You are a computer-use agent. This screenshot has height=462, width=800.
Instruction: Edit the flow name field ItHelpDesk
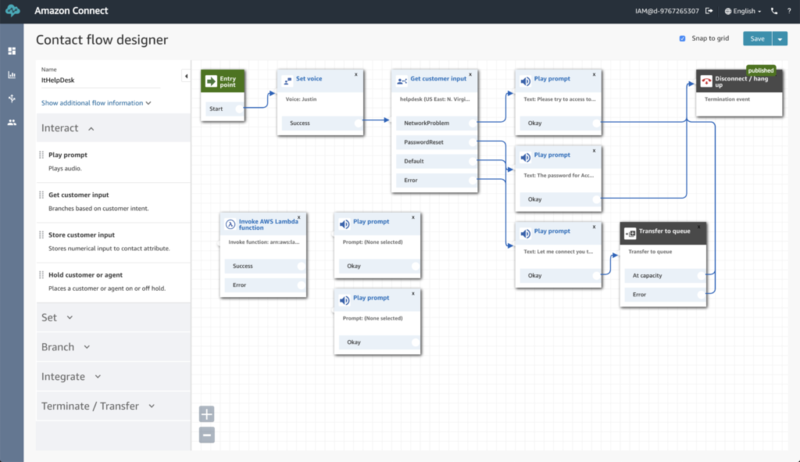pos(99,81)
